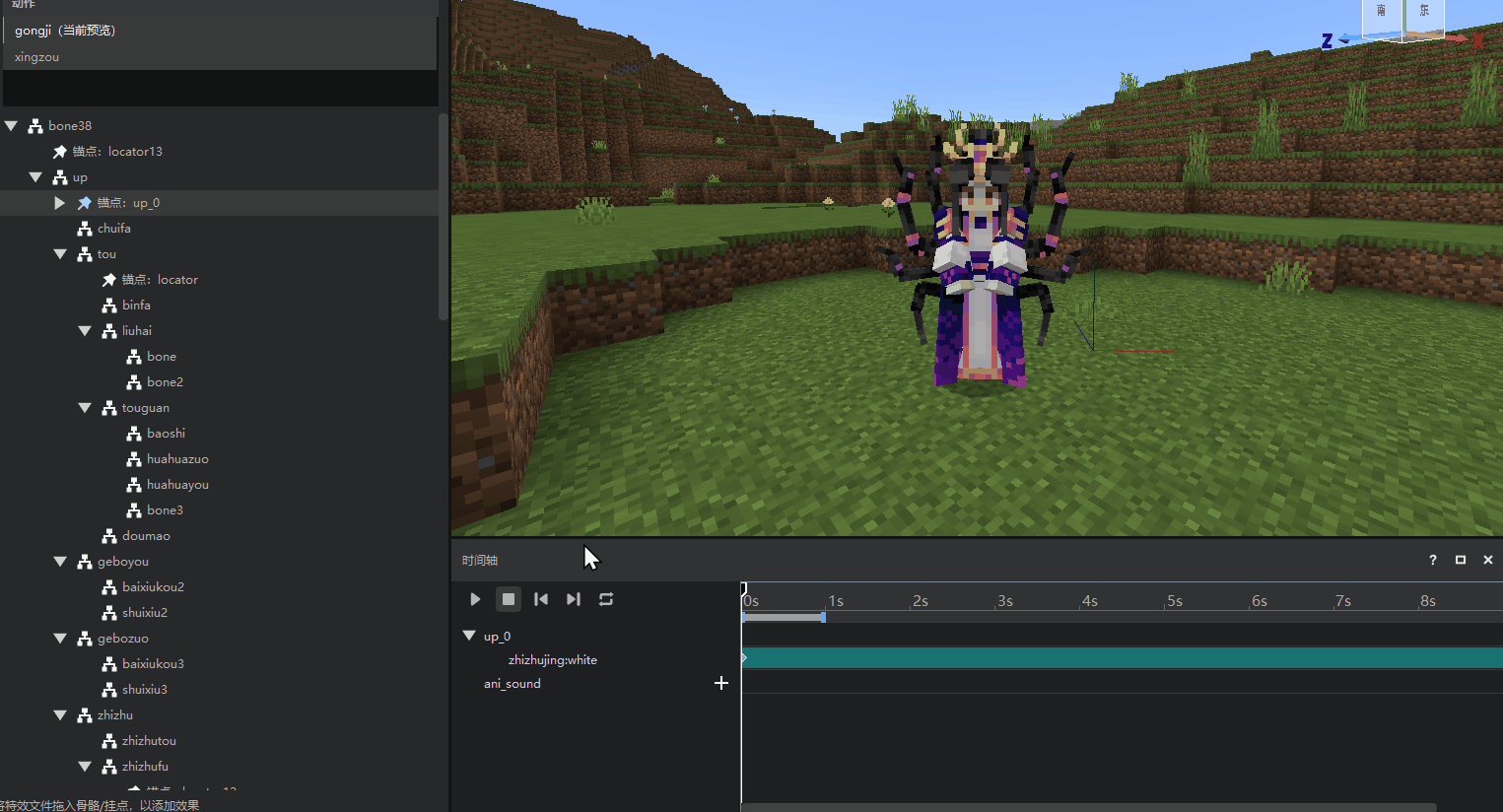Stop the animation playback
The width and height of the screenshot is (1503, 812).
coord(509,599)
